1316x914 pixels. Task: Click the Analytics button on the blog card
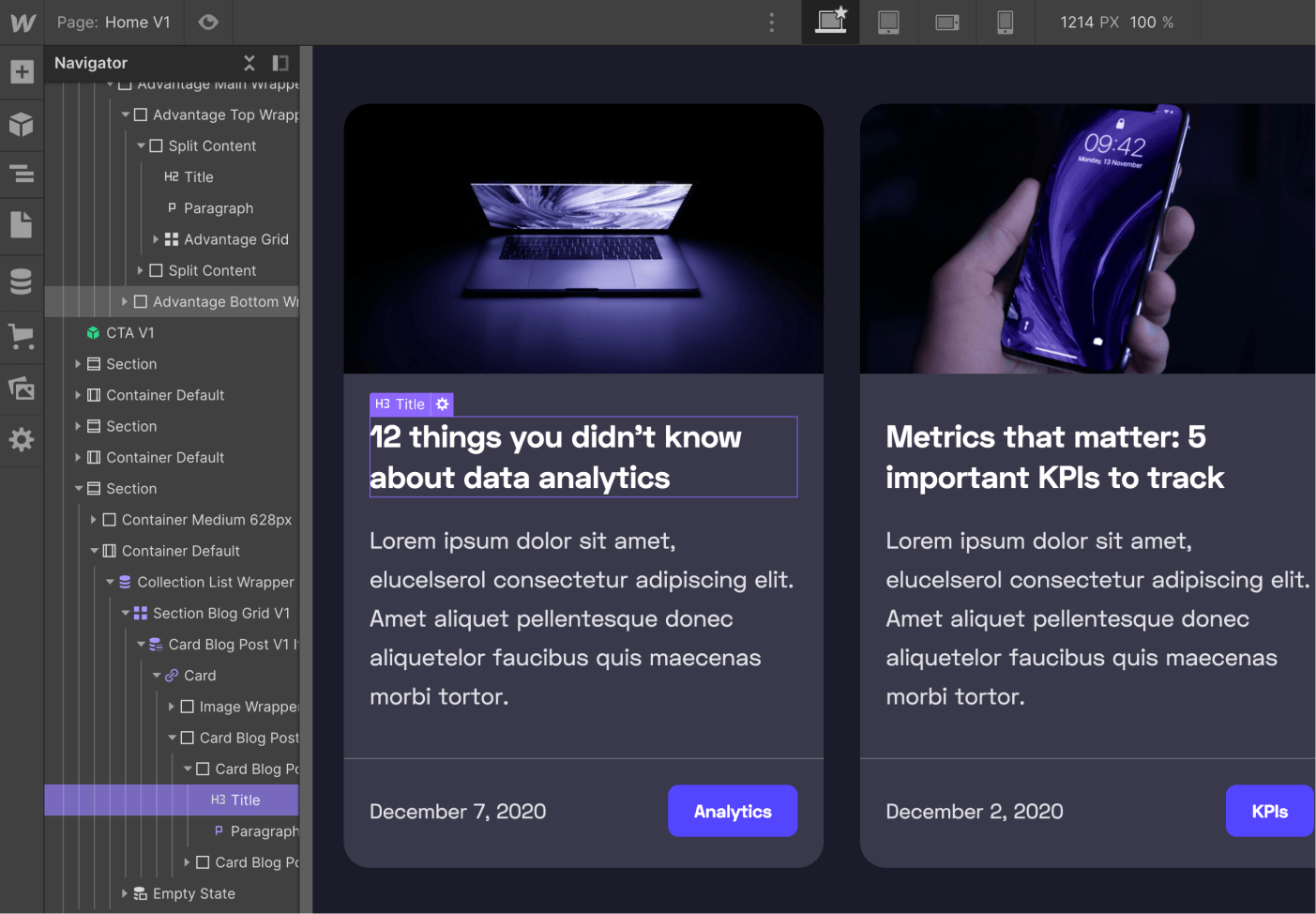732,811
